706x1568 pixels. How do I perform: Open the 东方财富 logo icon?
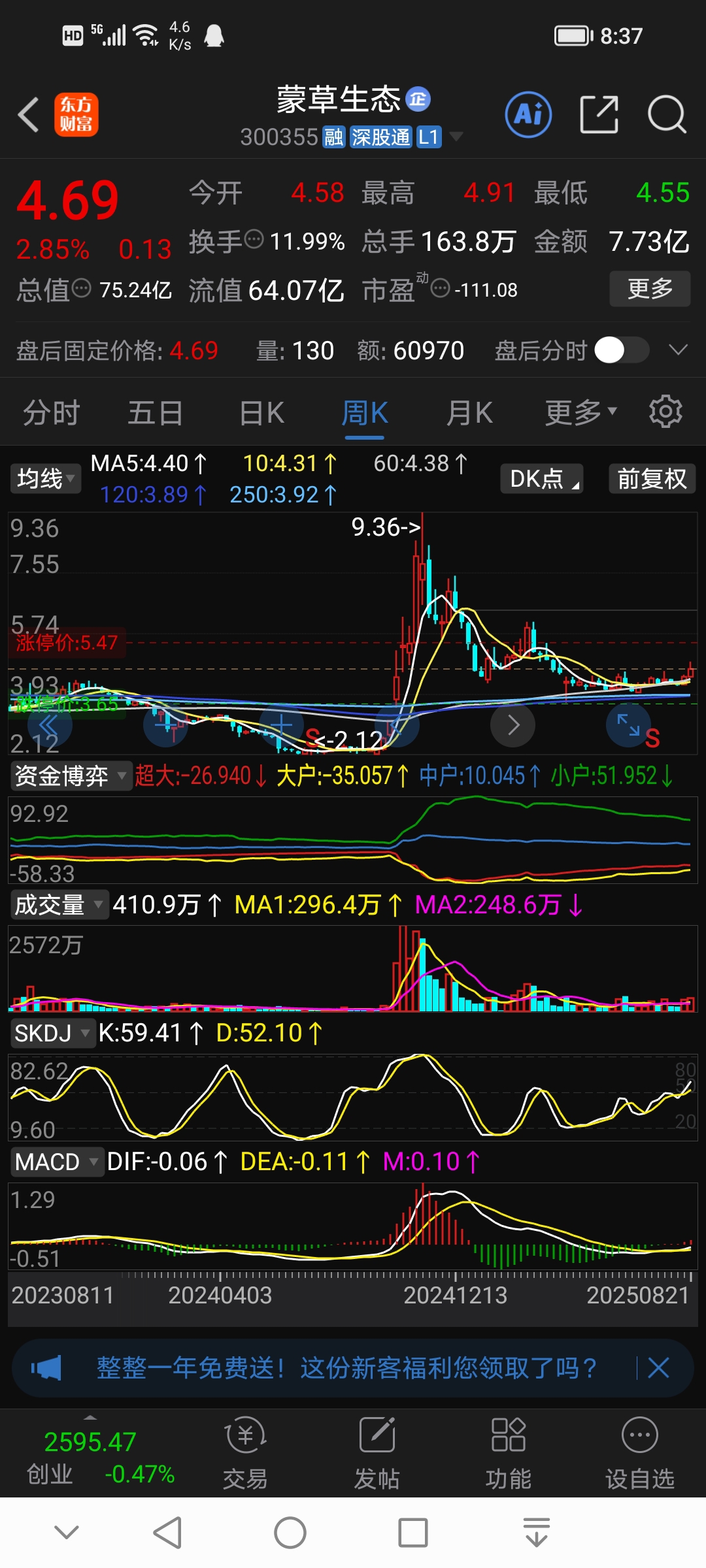76,114
